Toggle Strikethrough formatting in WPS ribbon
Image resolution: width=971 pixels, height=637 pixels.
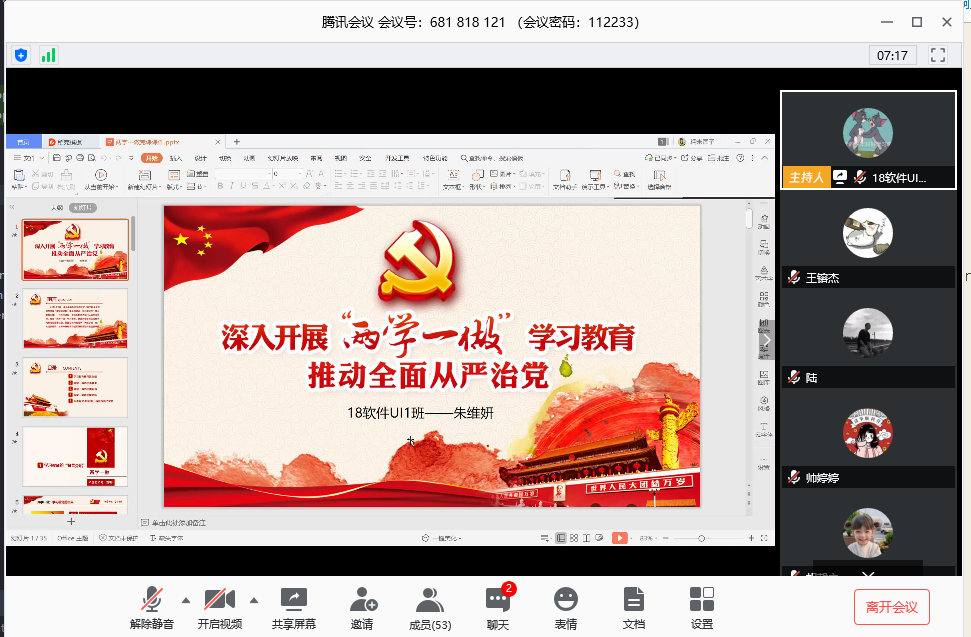(x=255, y=186)
